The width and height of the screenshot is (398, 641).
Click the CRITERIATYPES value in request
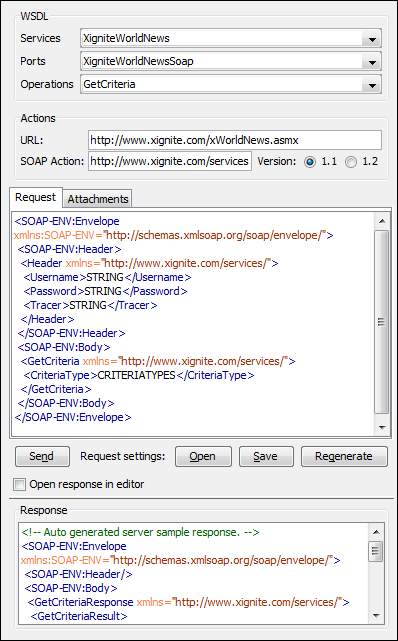[x=136, y=375]
